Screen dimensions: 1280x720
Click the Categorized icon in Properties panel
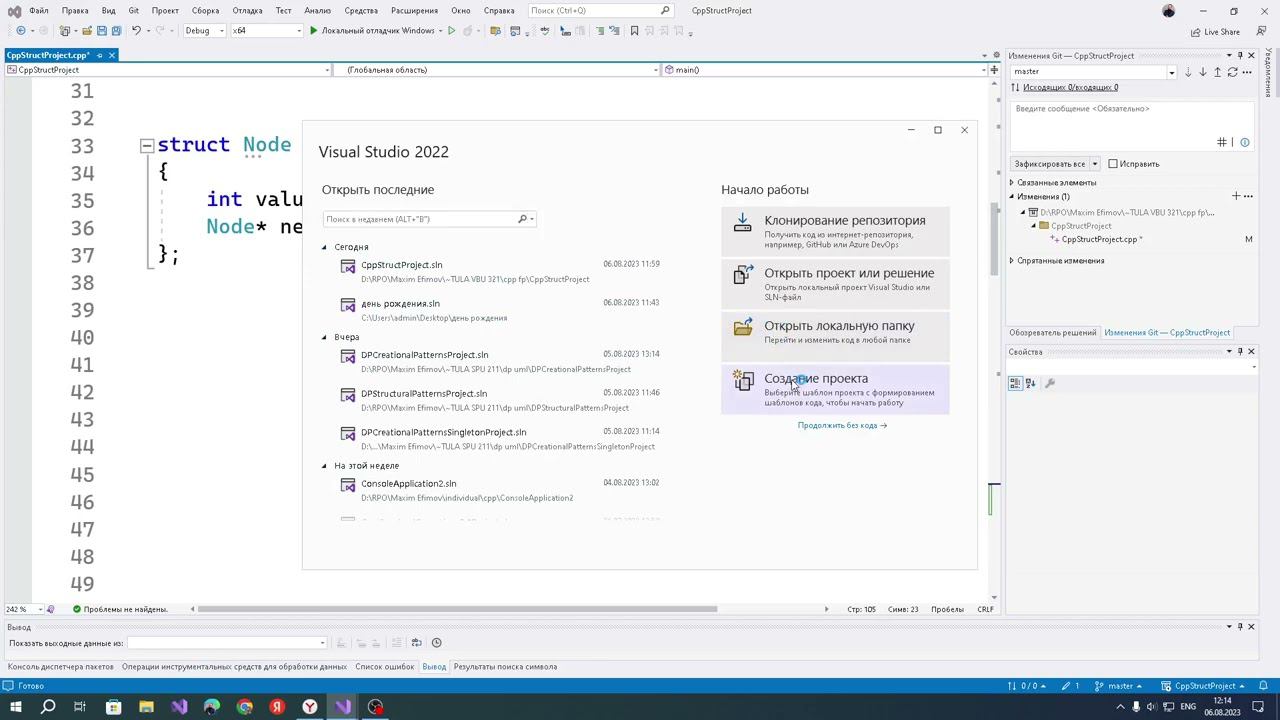pyautogui.click(x=1015, y=383)
